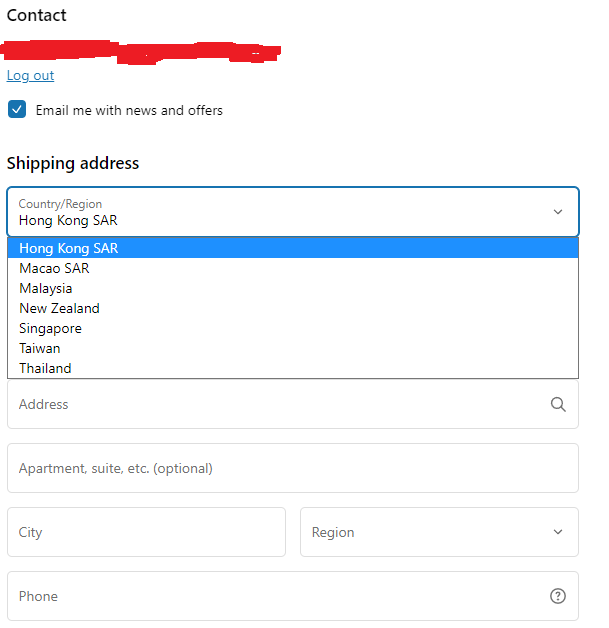The image size is (609, 628).
Task: Click the Phone input field
Action: point(293,596)
